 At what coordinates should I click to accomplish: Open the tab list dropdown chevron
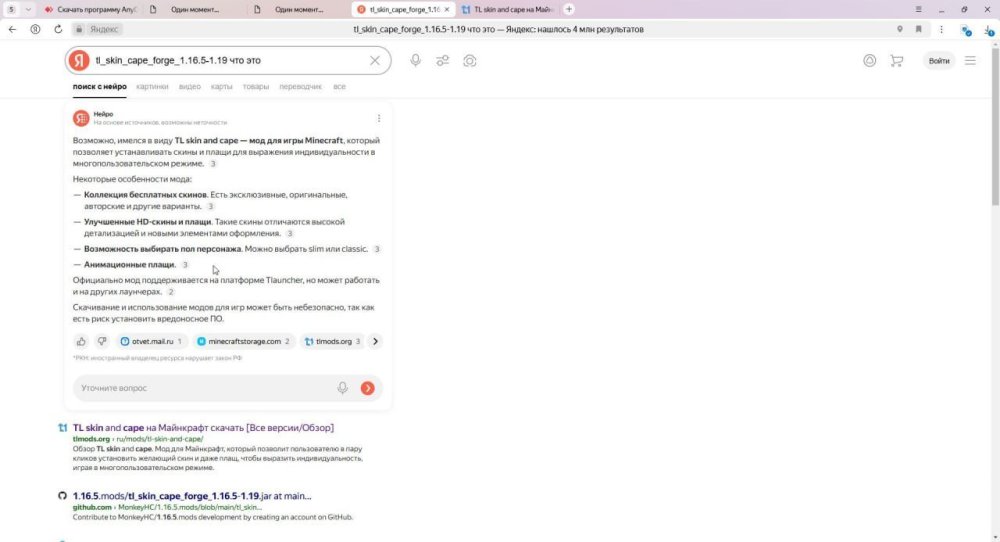click(x=28, y=10)
